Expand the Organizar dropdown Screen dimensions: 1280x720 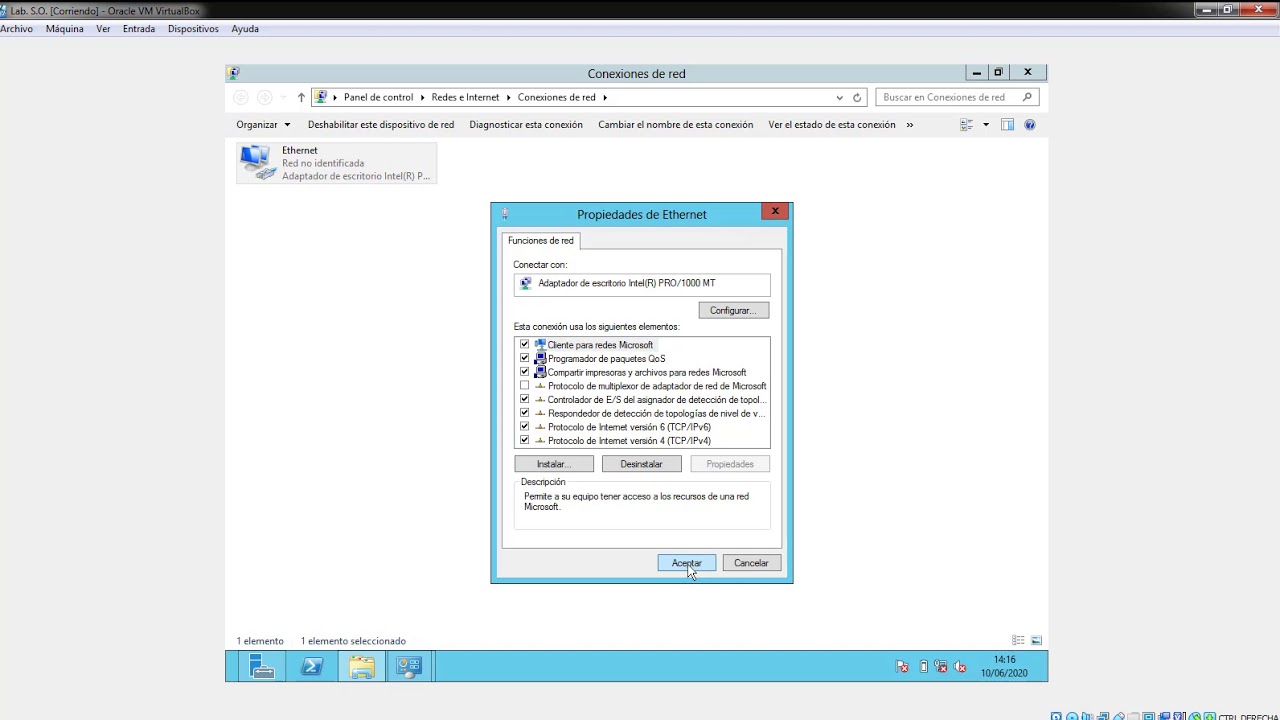coord(263,125)
